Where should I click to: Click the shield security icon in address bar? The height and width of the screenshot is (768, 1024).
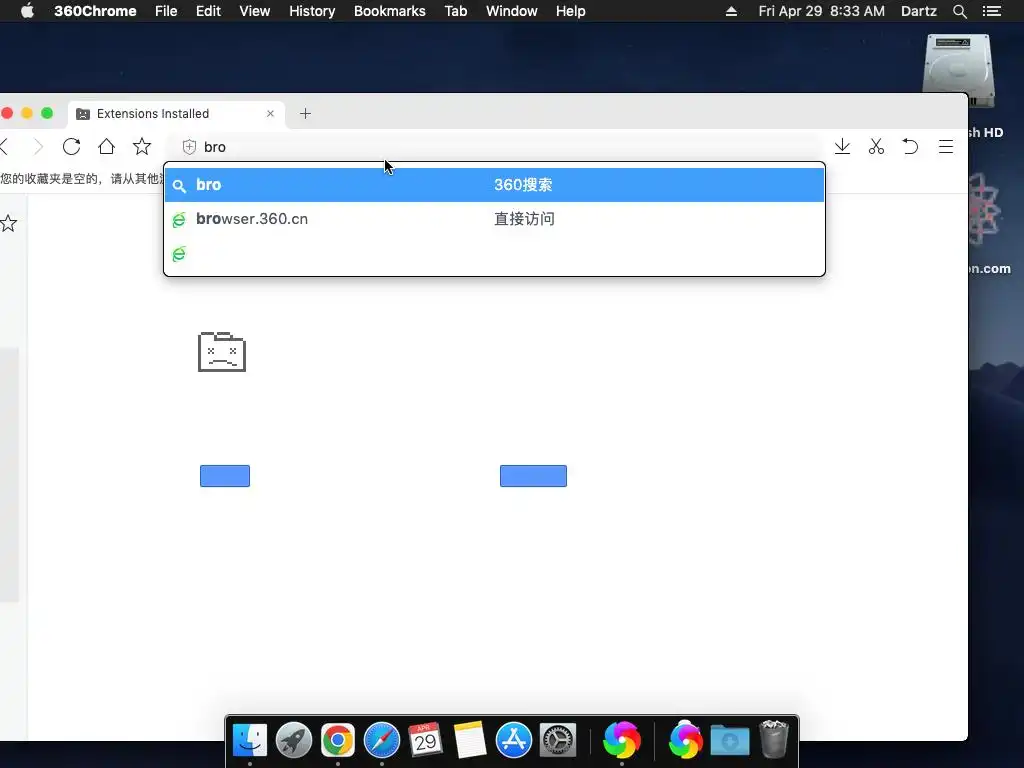tap(189, 147)
